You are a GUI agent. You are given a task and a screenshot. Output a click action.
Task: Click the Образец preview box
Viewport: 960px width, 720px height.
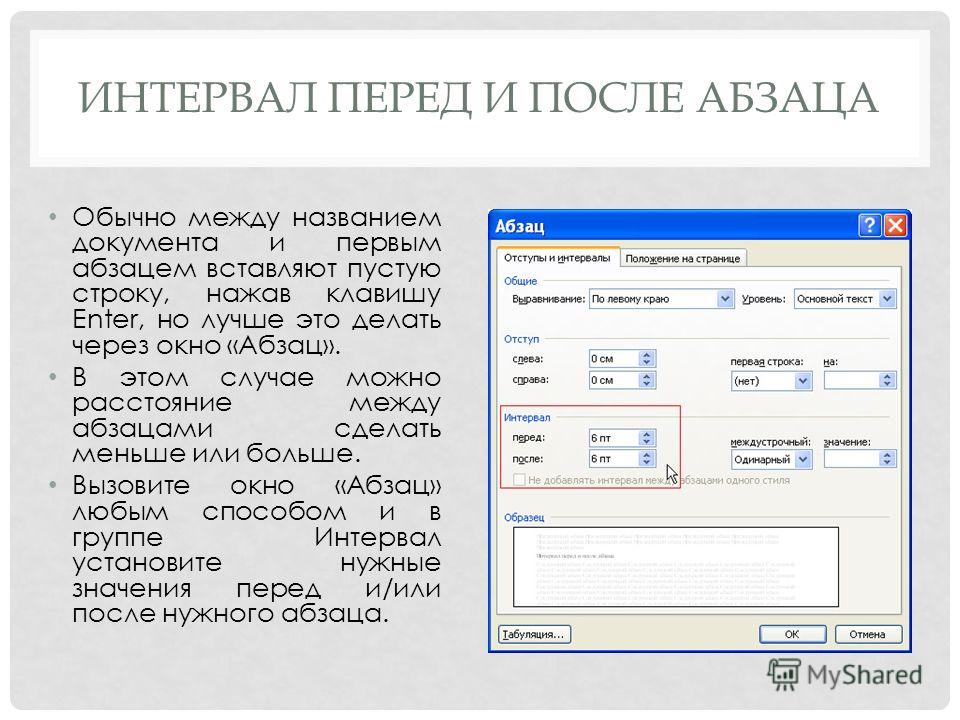point(675,567)
